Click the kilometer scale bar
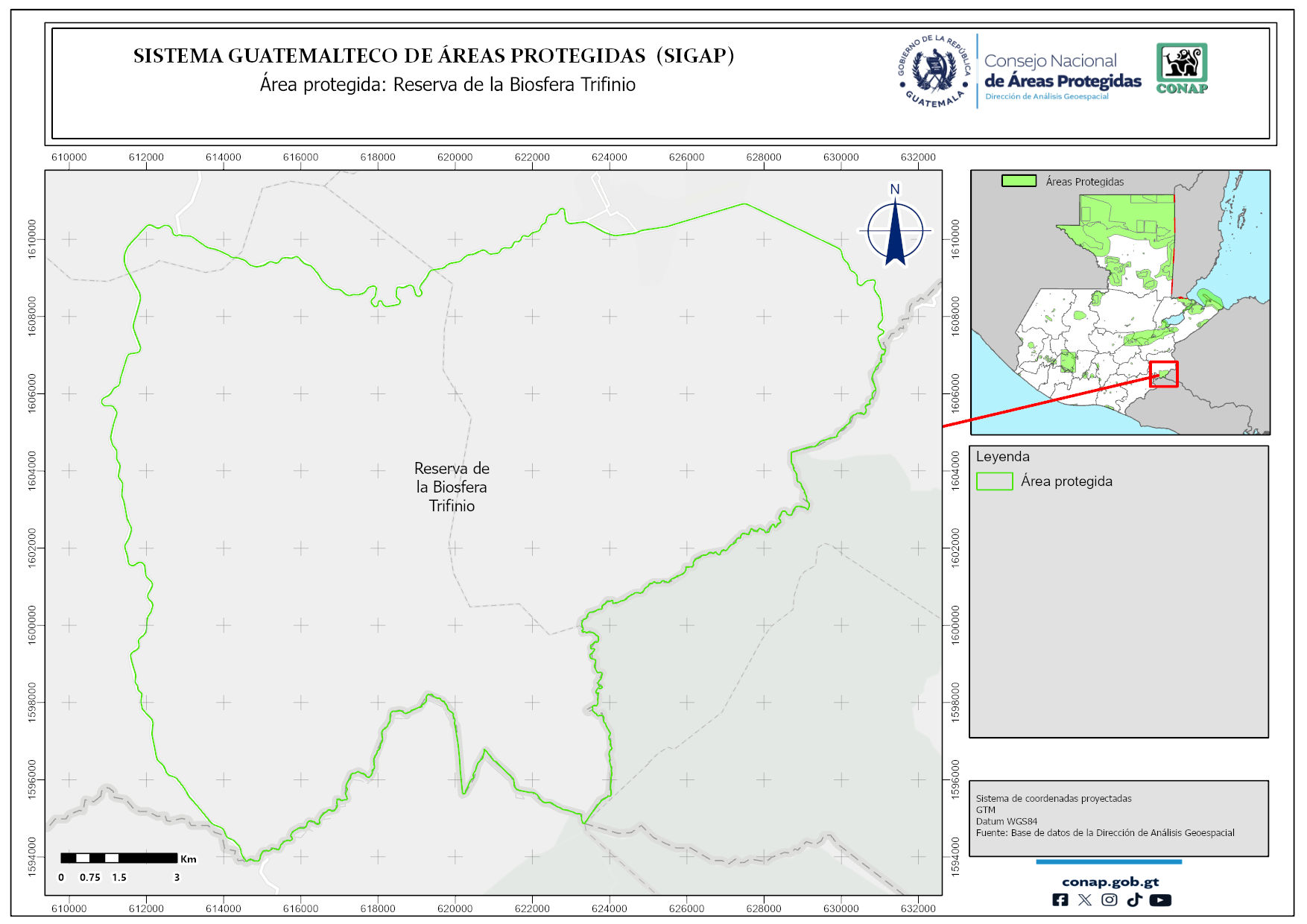 (x=119, y=858)
